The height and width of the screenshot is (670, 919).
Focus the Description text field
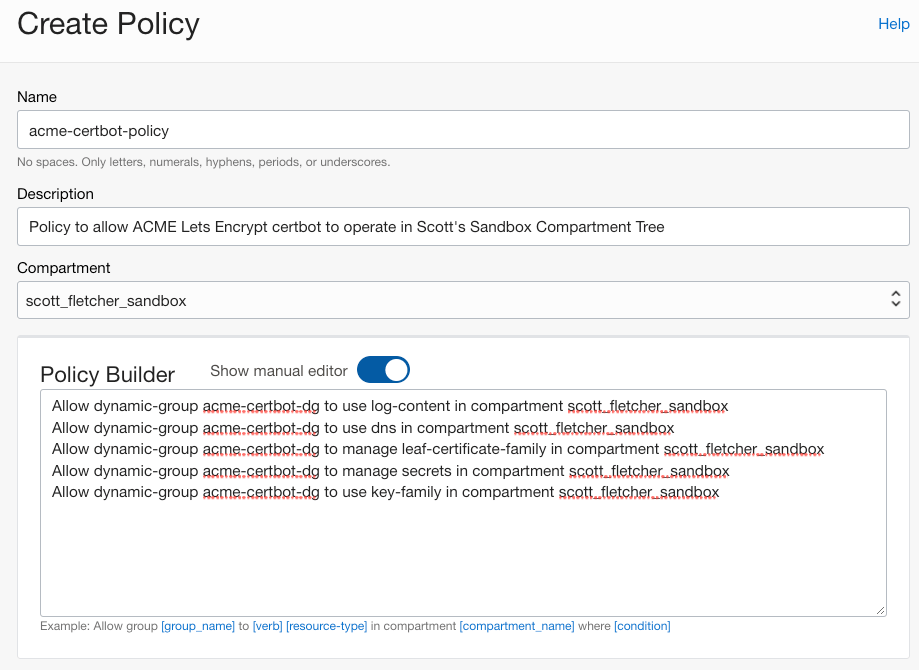[463, 227]
